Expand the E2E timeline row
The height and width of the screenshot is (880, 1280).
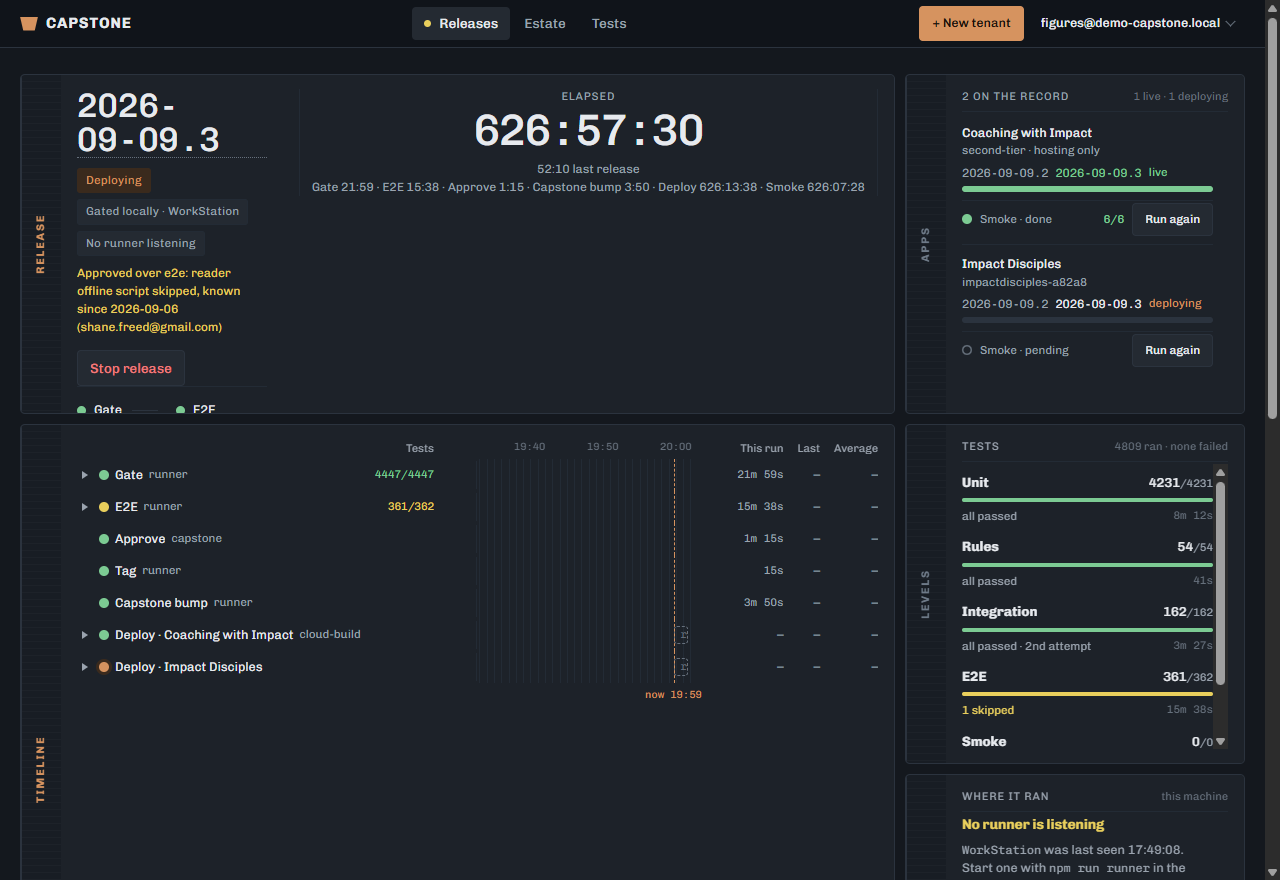[x=85, y=507]
